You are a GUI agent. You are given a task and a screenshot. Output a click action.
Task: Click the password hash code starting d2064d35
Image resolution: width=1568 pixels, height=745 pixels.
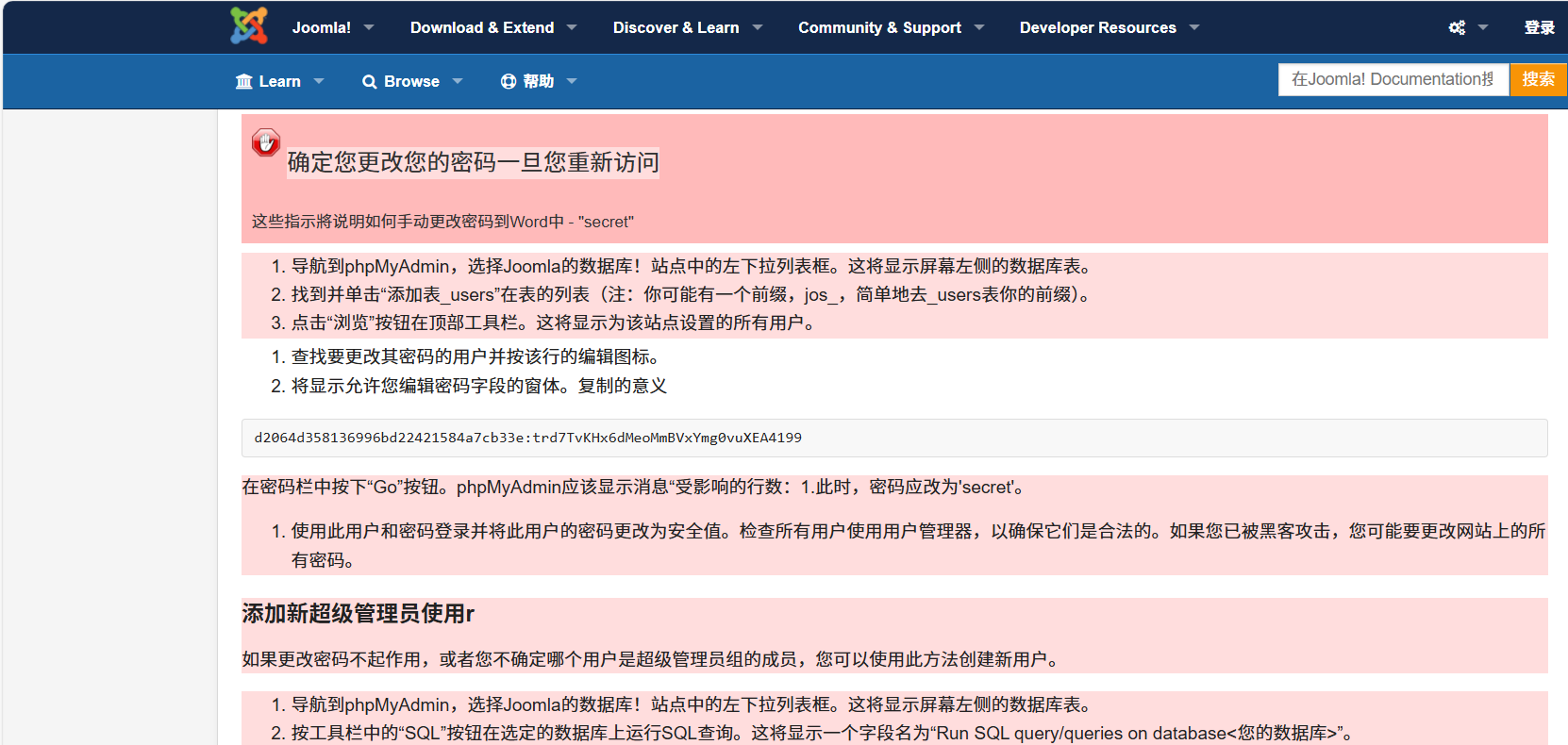(528, 438)
